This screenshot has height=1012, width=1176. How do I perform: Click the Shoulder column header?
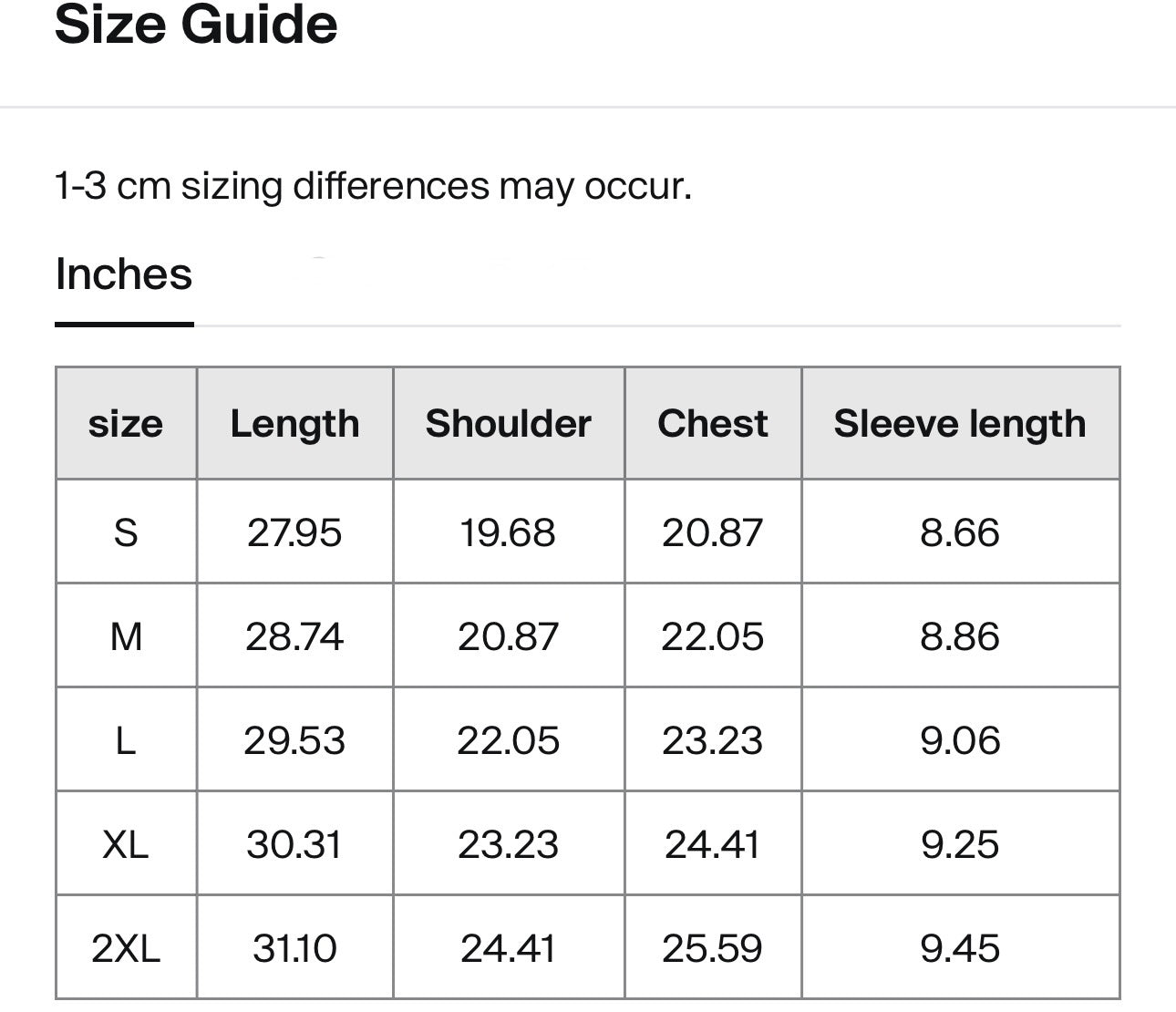(x=508, y=424)
